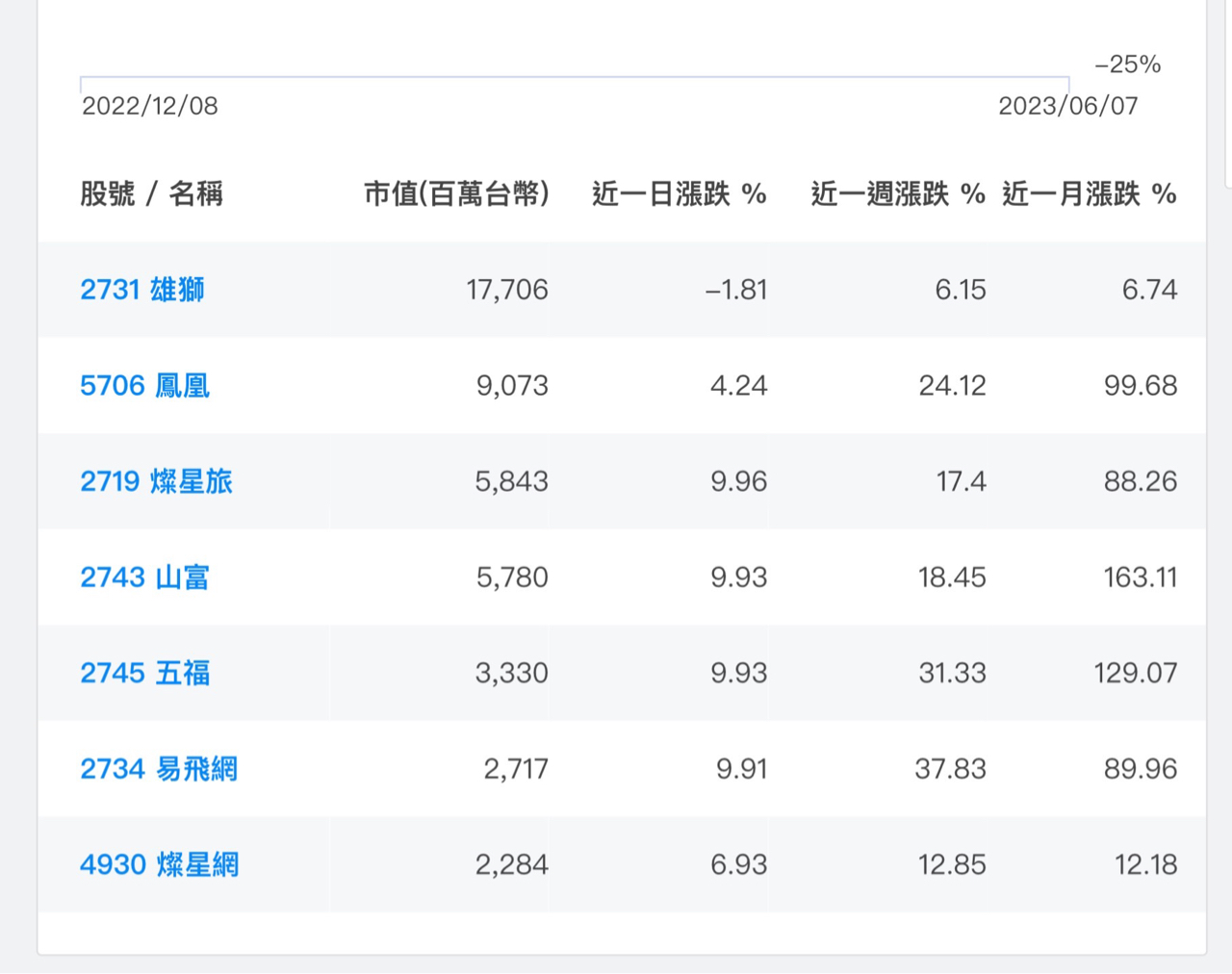View the 4930 燦星網 stock page
1232x974 pixels.
click(x=159, y=864)
